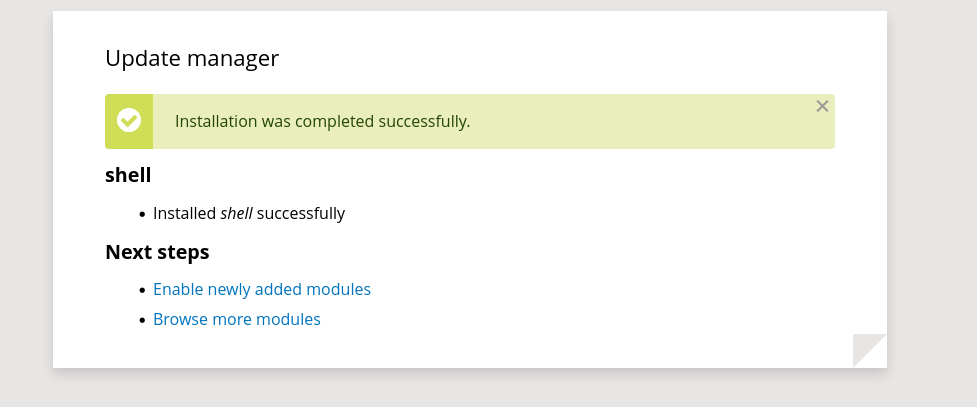Click the folded page corner graphic
This screenshot has width=977, height=407.
[870, 350]
